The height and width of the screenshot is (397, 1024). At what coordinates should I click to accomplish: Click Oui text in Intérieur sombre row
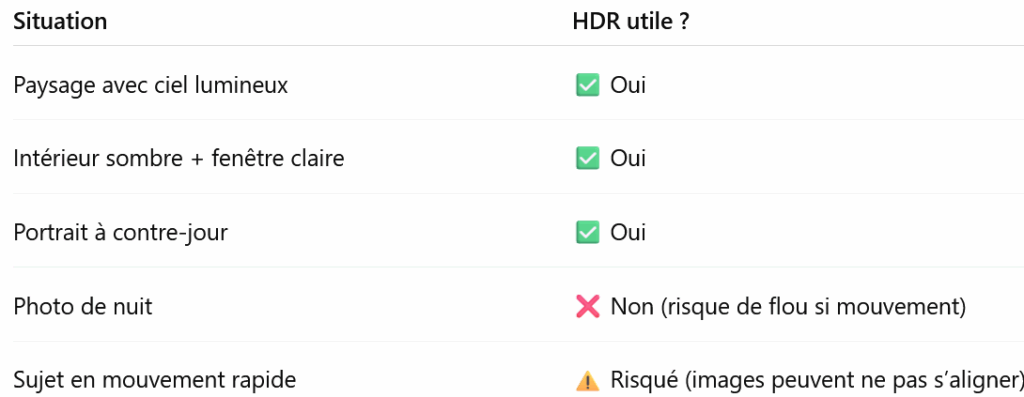click(628, 159)
